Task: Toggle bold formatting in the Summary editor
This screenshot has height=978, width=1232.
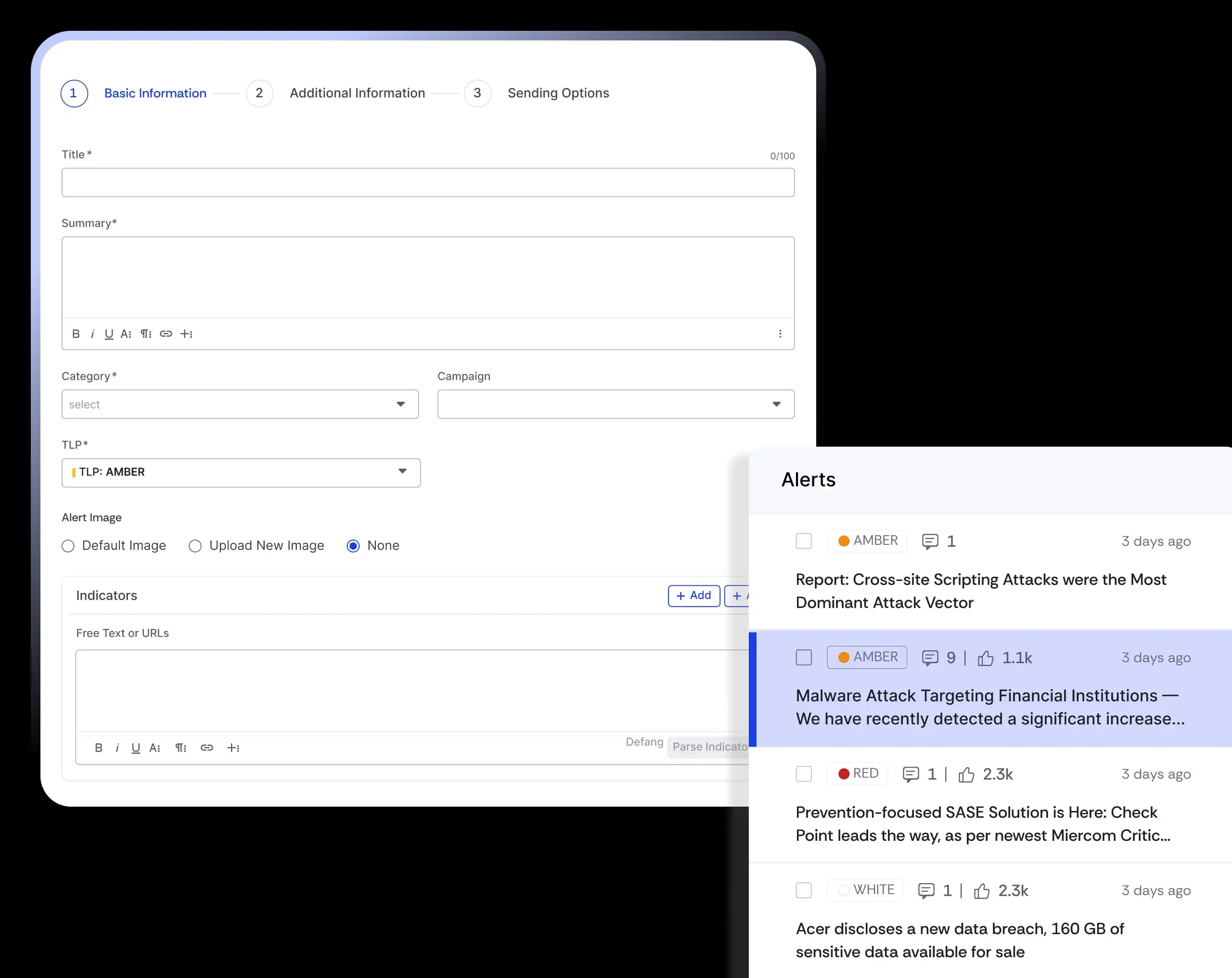Action: tap(76, 334)
